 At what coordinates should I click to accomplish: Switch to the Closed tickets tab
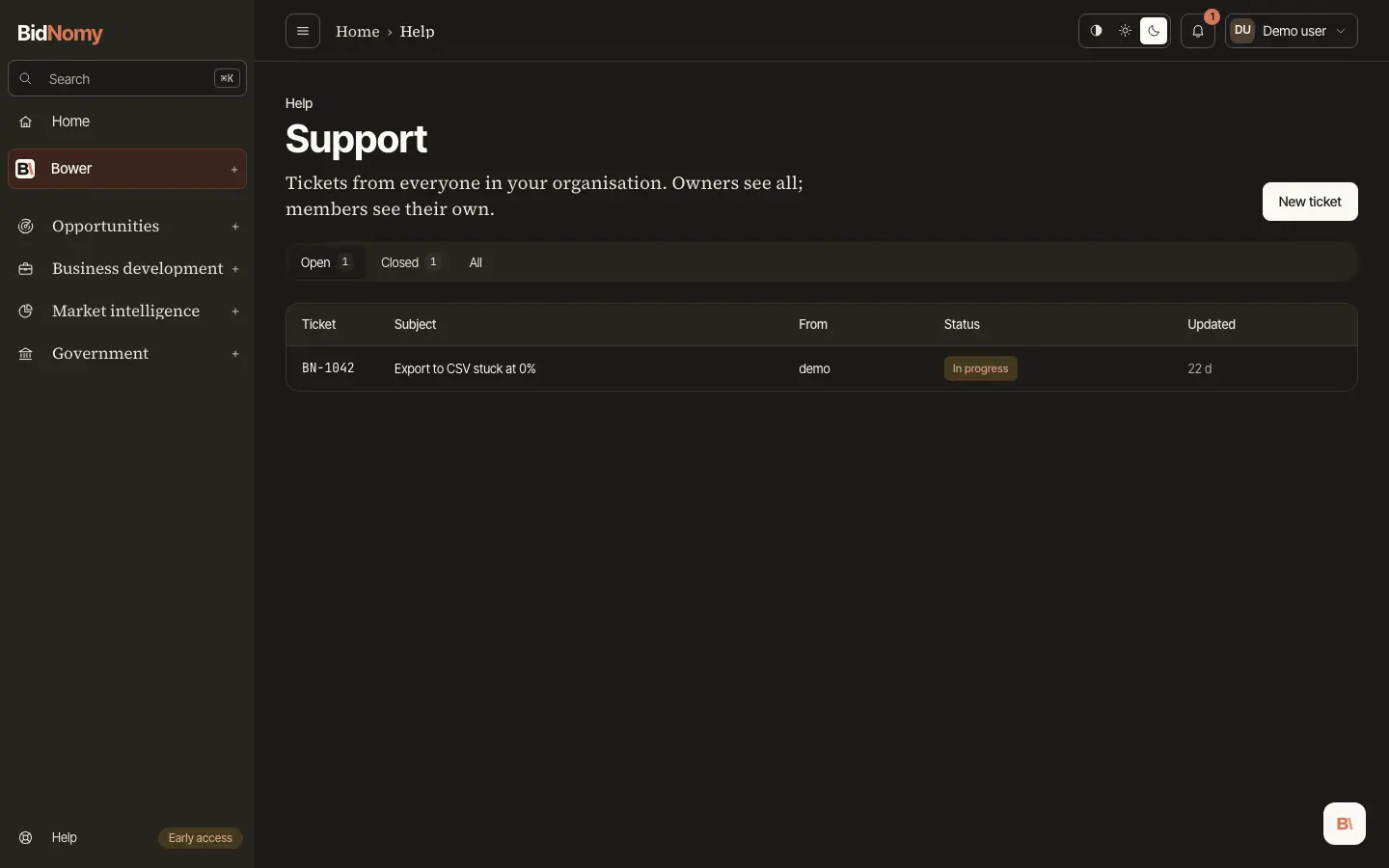coord(411,262)
